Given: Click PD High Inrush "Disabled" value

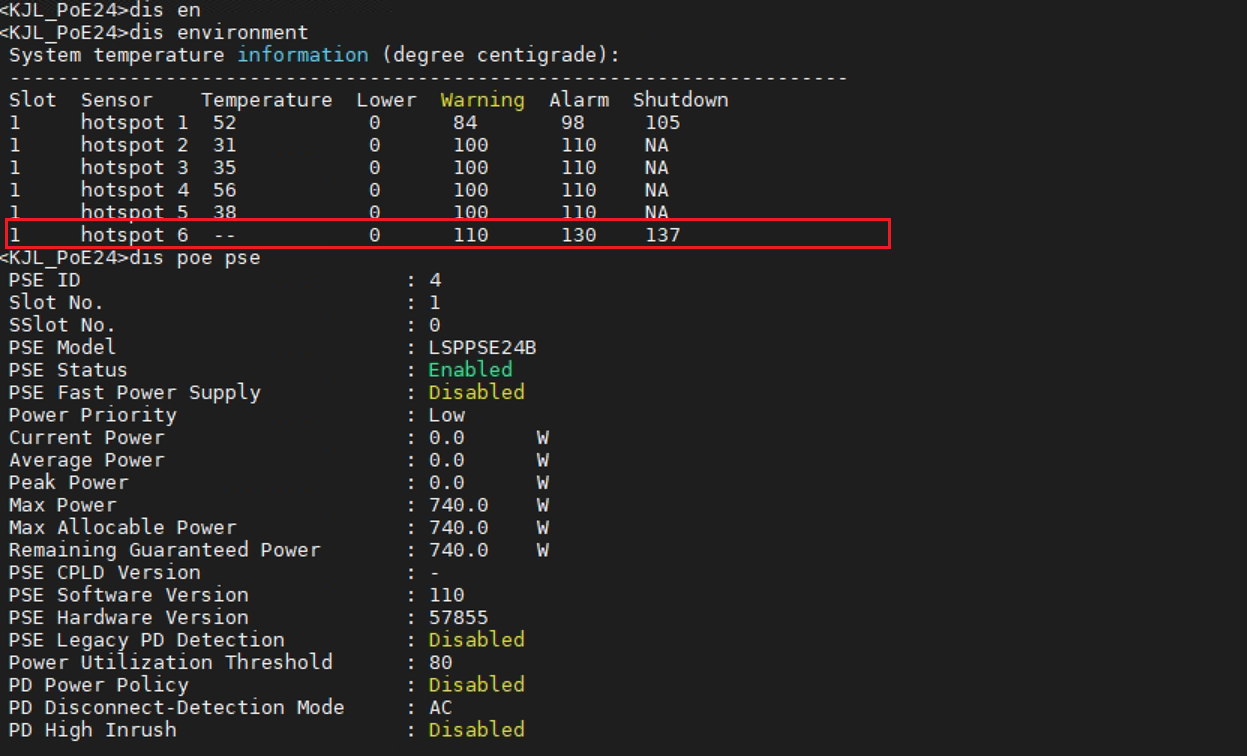Looking at the screenshot, I should (x=476, y=730).
